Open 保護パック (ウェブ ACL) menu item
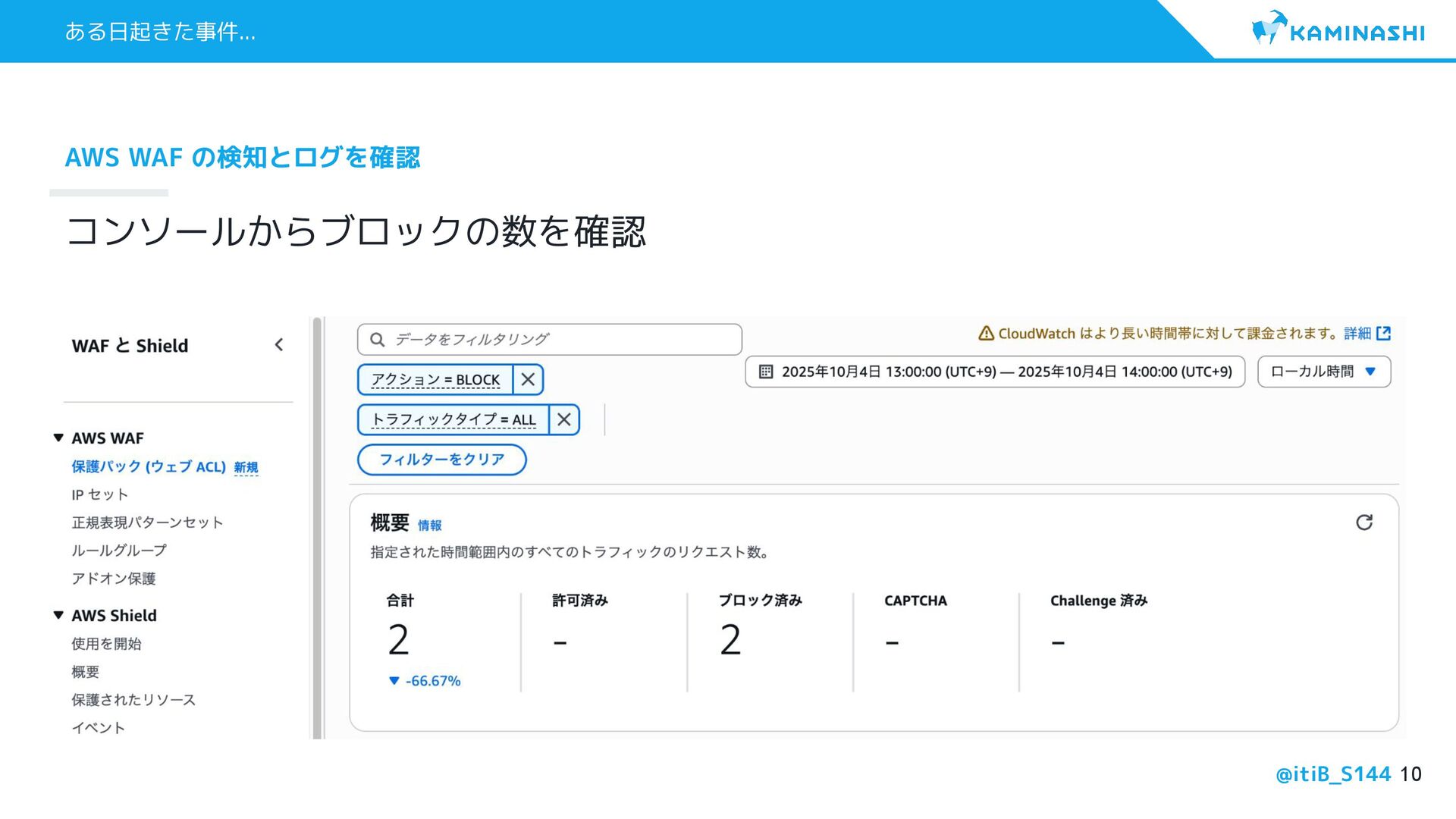The image size is (1456, 819). click(x=149, y=466)
